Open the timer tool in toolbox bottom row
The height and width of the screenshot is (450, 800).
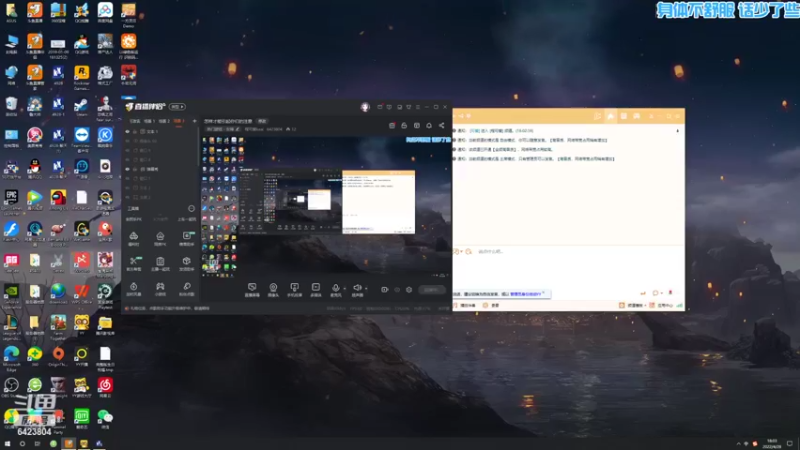tap(134, 286)
